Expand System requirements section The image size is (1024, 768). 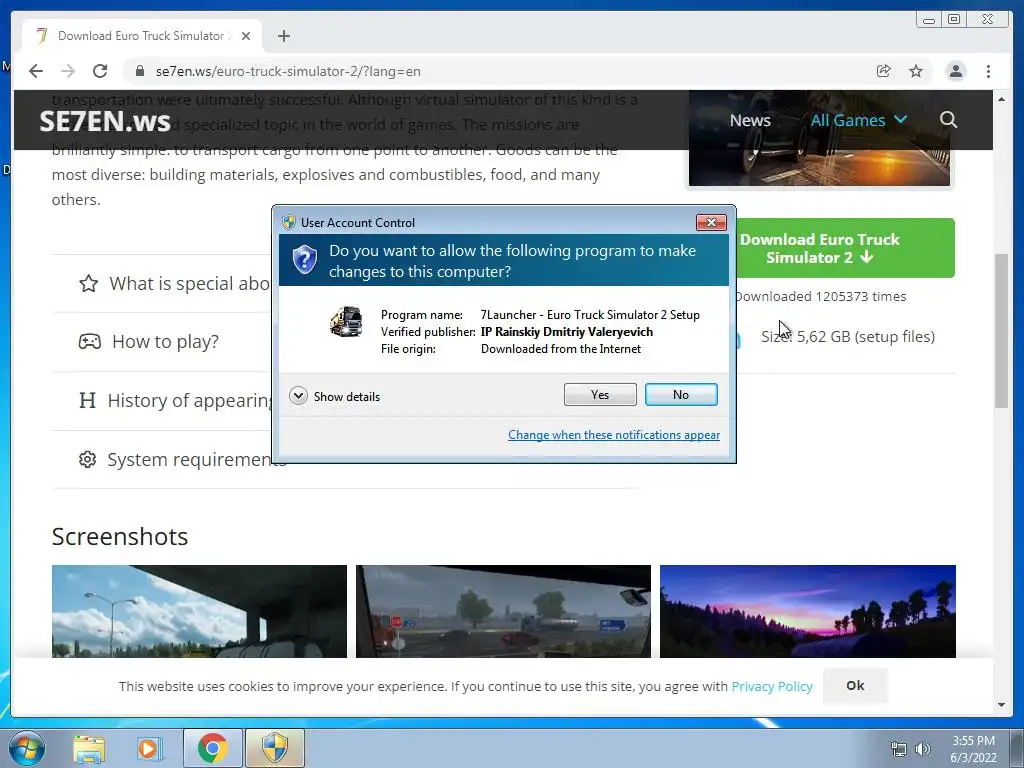(163, 459)
